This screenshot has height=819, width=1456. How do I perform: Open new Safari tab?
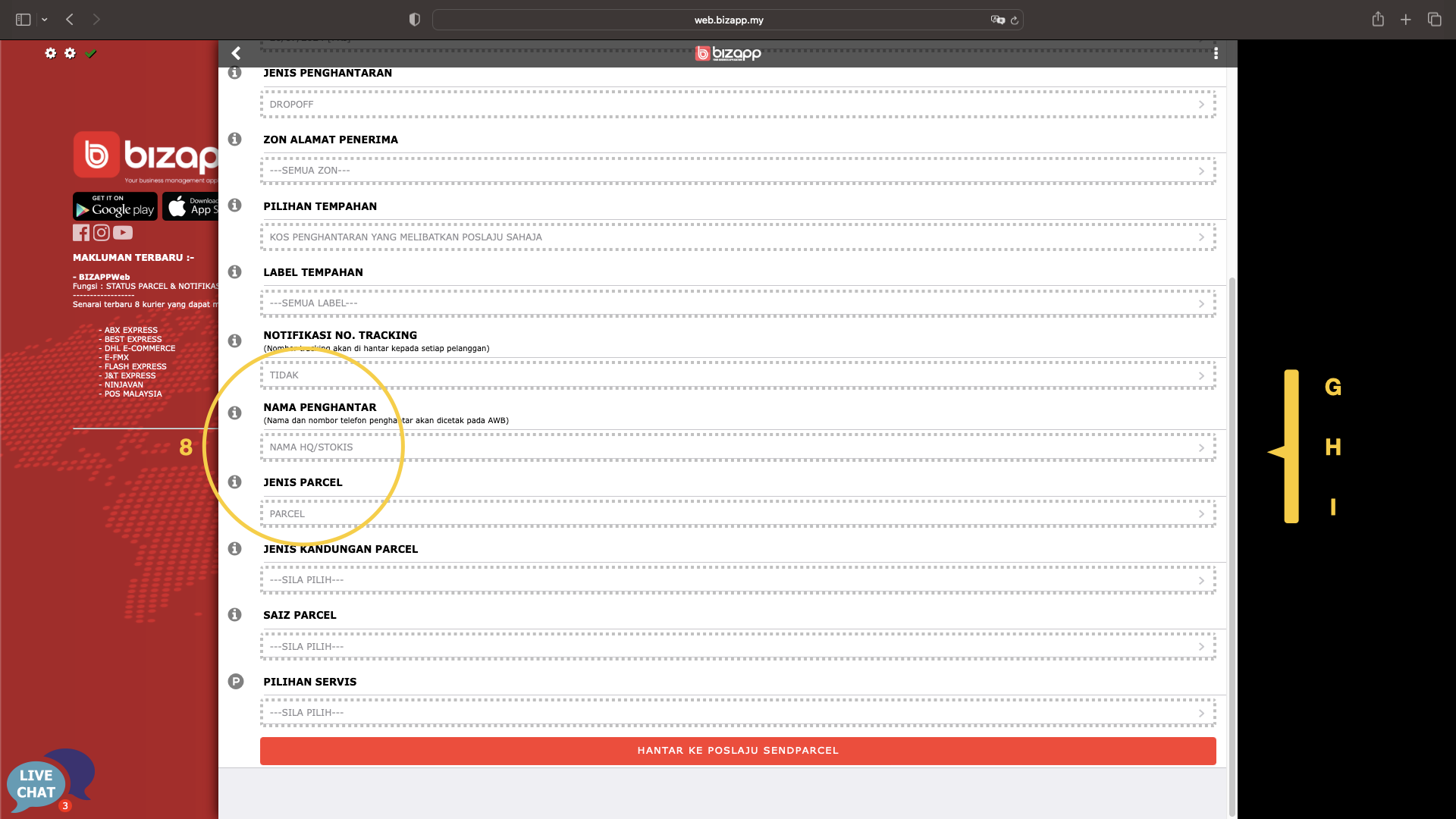(1406, 20)
